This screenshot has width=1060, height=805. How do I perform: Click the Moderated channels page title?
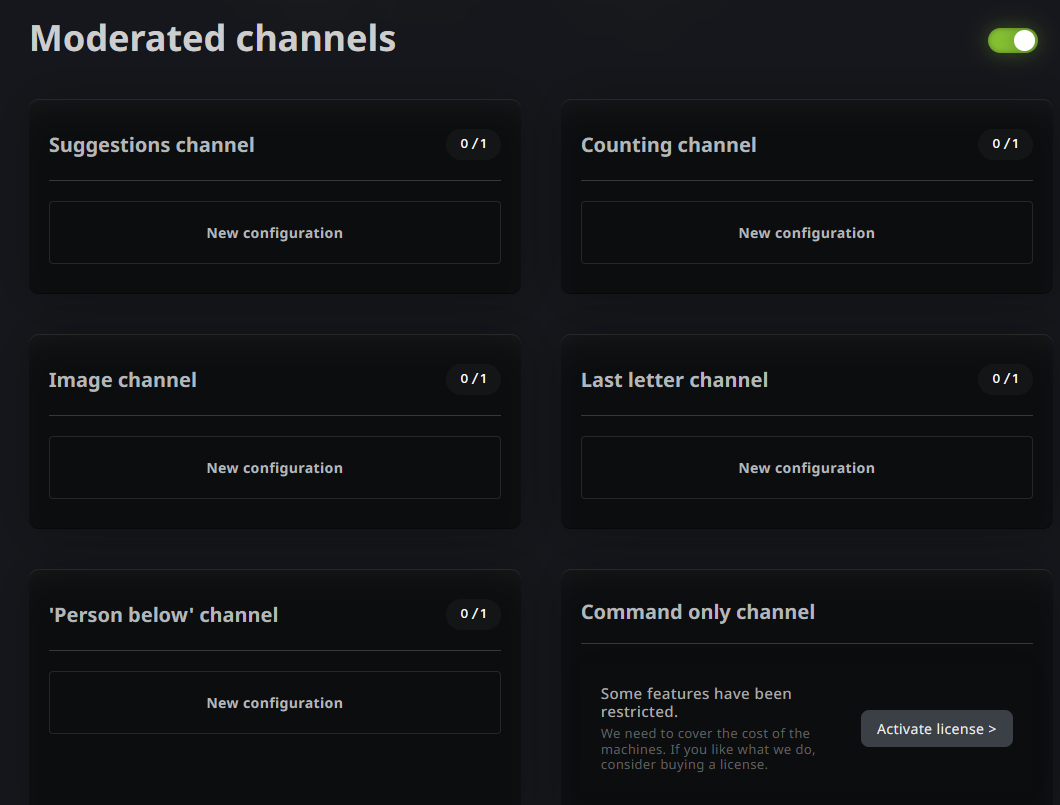213,39
